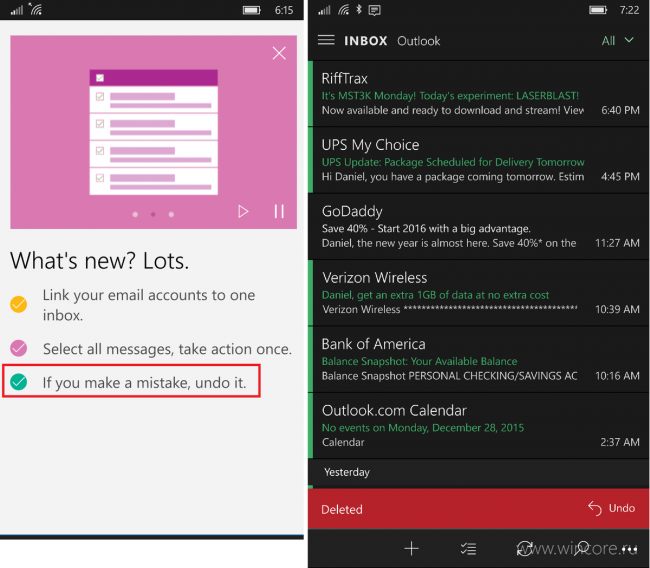Click Link your email accounts text

(x=149, y=305)
